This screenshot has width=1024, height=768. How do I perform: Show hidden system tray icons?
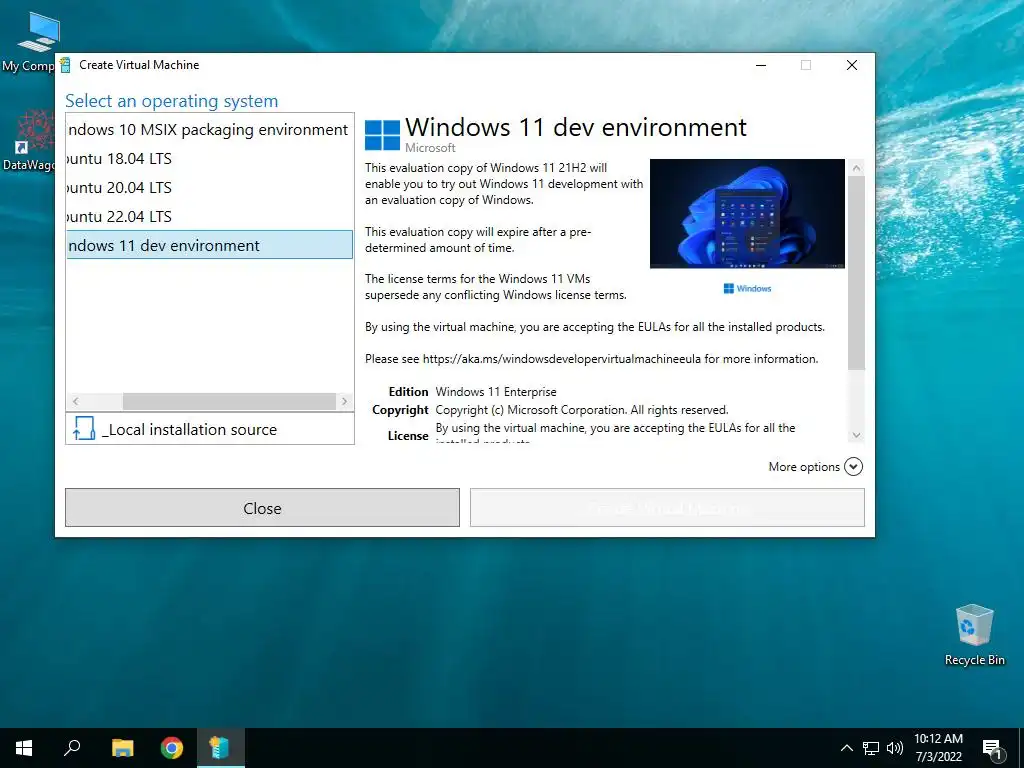pyautogui.click(x=846, y=748)
